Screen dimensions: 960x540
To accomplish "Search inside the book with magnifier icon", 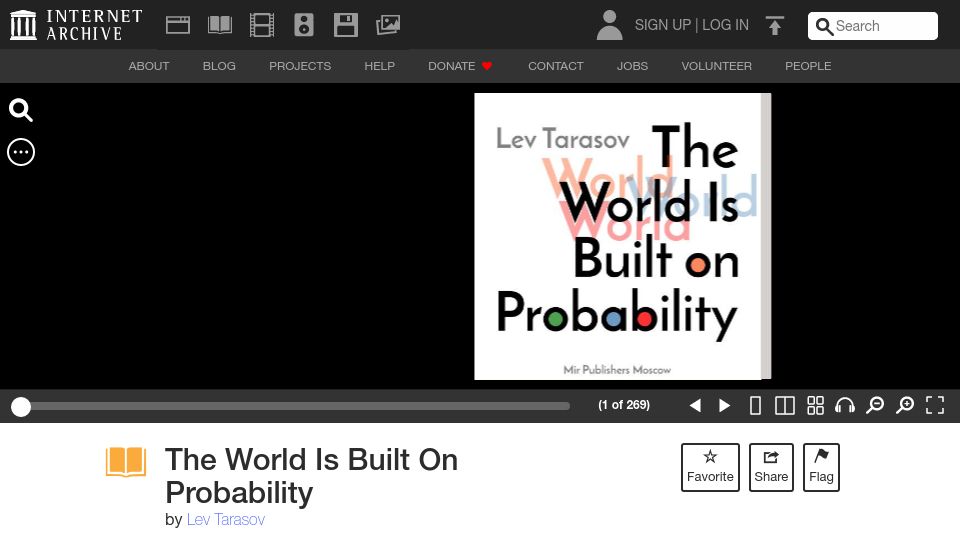I will [x=21, y=110].
